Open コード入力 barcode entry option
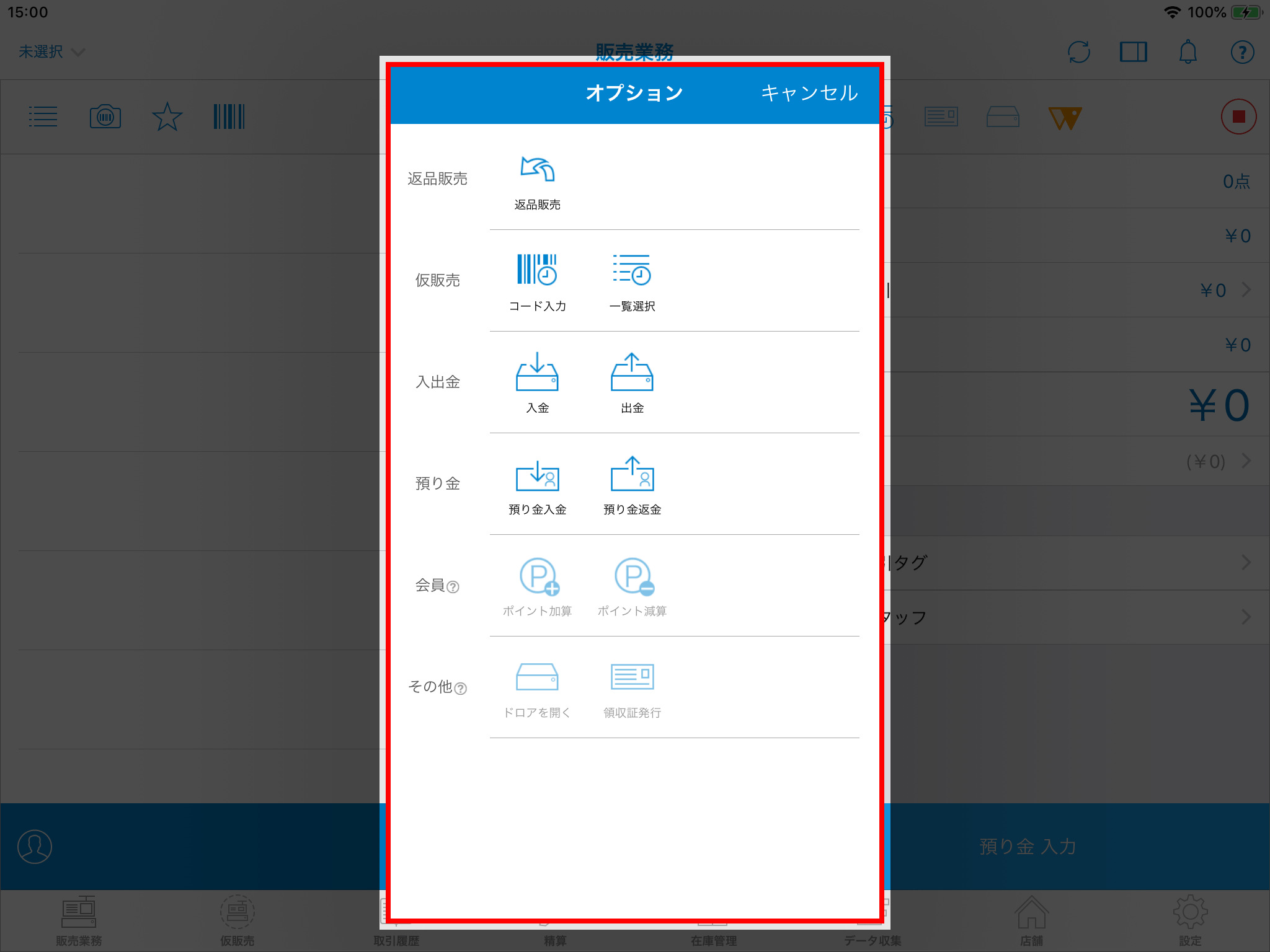 point(537,270)
